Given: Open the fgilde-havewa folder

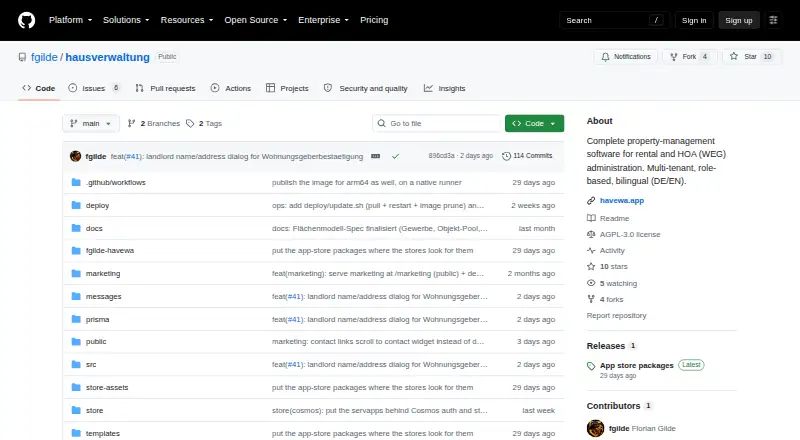Looking at the screenshot, I should [x=110, y=251].
